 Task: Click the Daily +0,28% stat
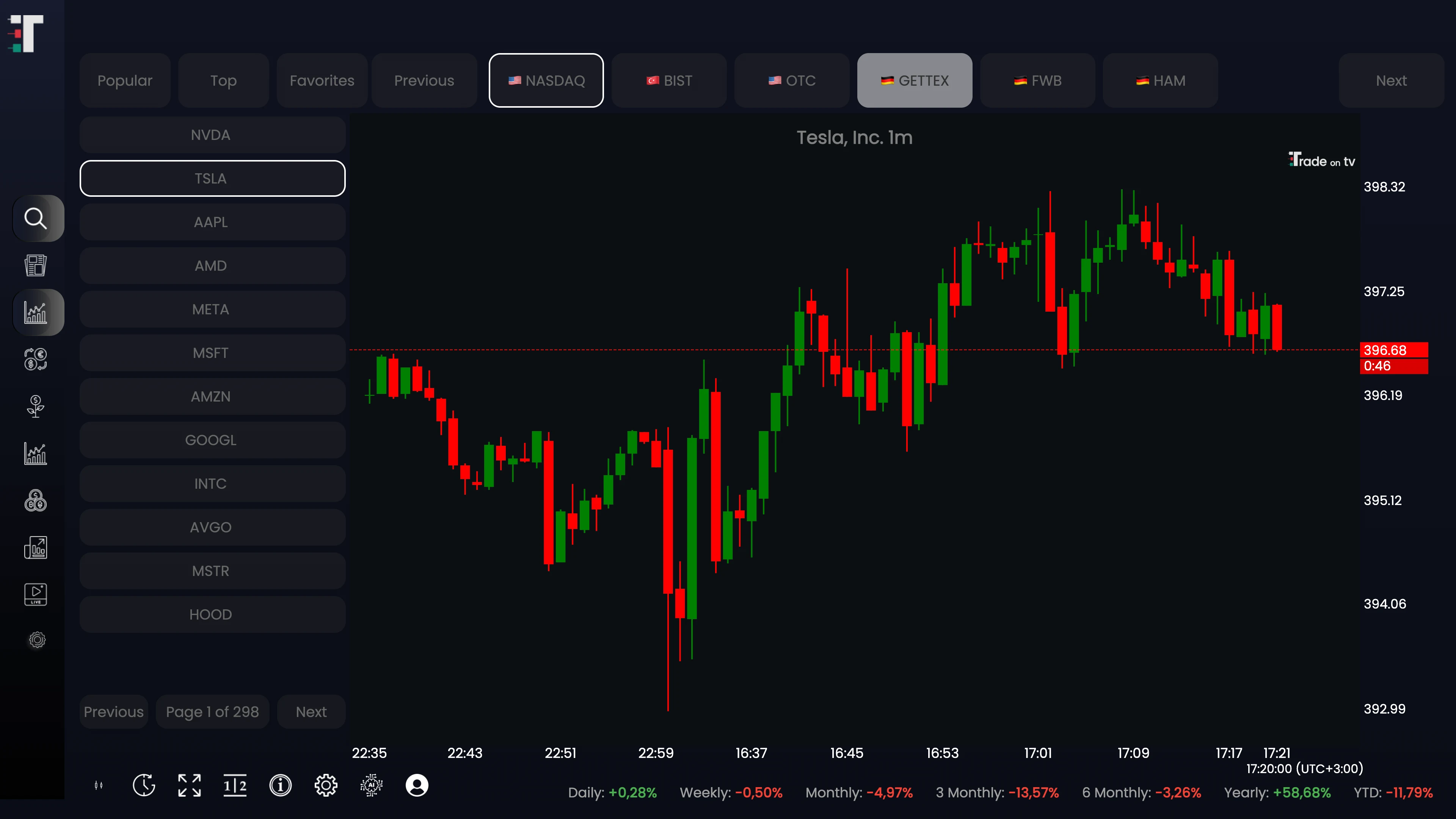[x=612, y=792]
